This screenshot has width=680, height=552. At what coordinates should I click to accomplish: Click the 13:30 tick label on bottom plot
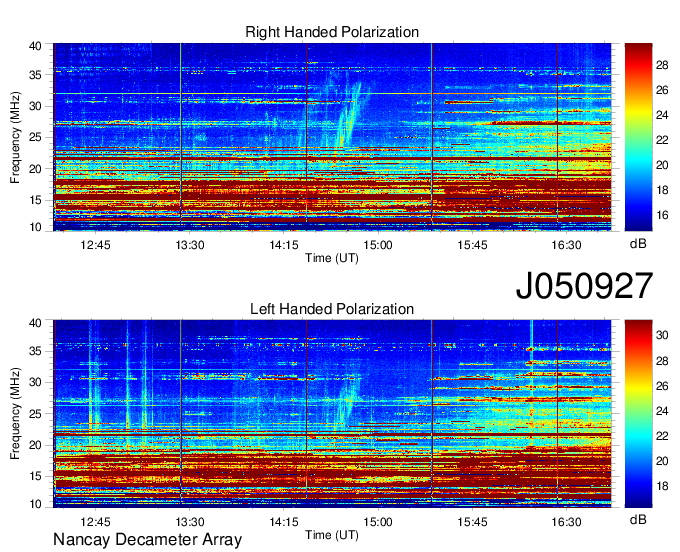pyautogui.click(x=190, y=522)
